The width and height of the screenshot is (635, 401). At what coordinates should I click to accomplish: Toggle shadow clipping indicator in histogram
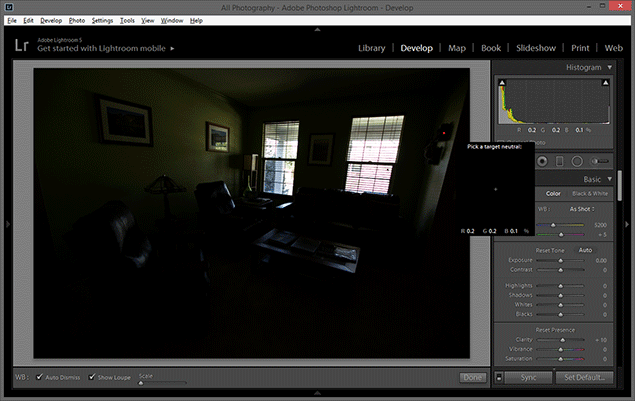coord(502,84)
